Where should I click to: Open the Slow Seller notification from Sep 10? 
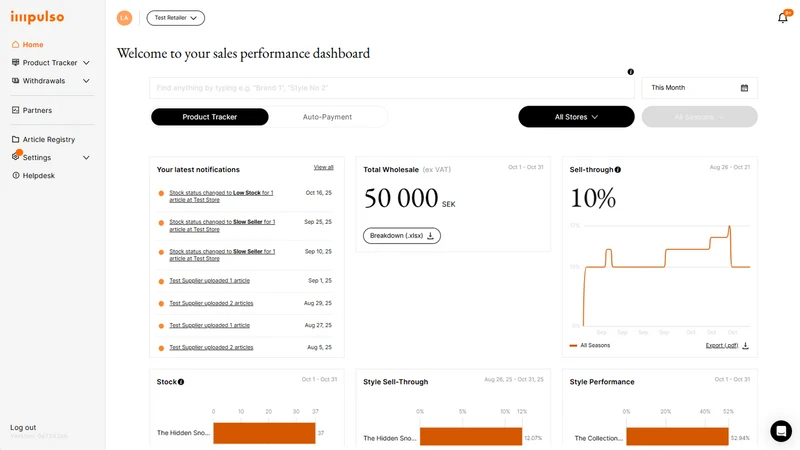(222, 255)
